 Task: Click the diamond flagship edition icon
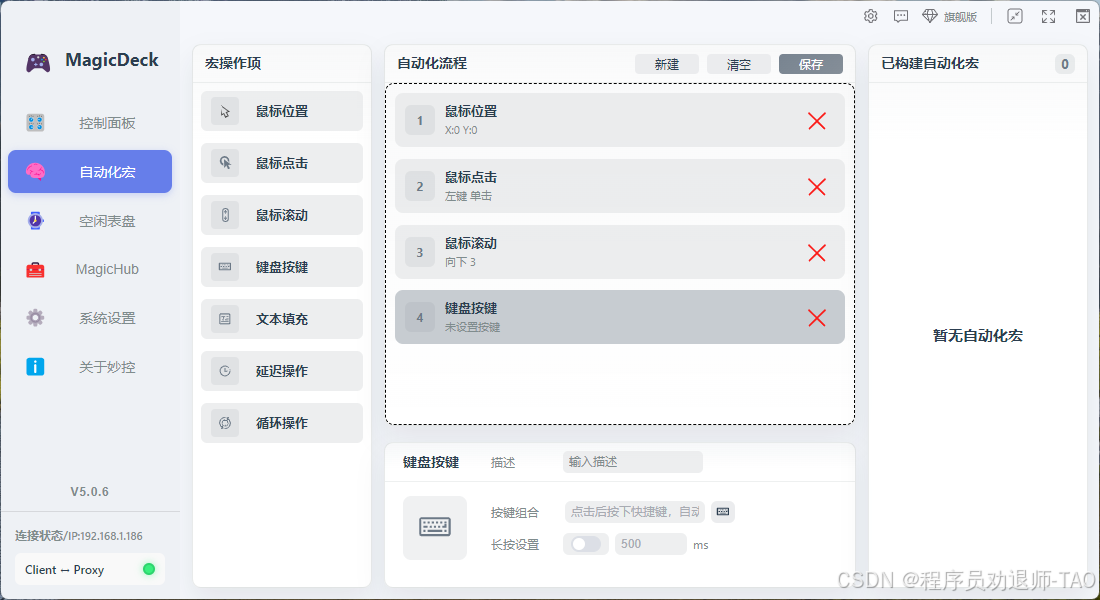pyautogui.click(x=930, y=16)
